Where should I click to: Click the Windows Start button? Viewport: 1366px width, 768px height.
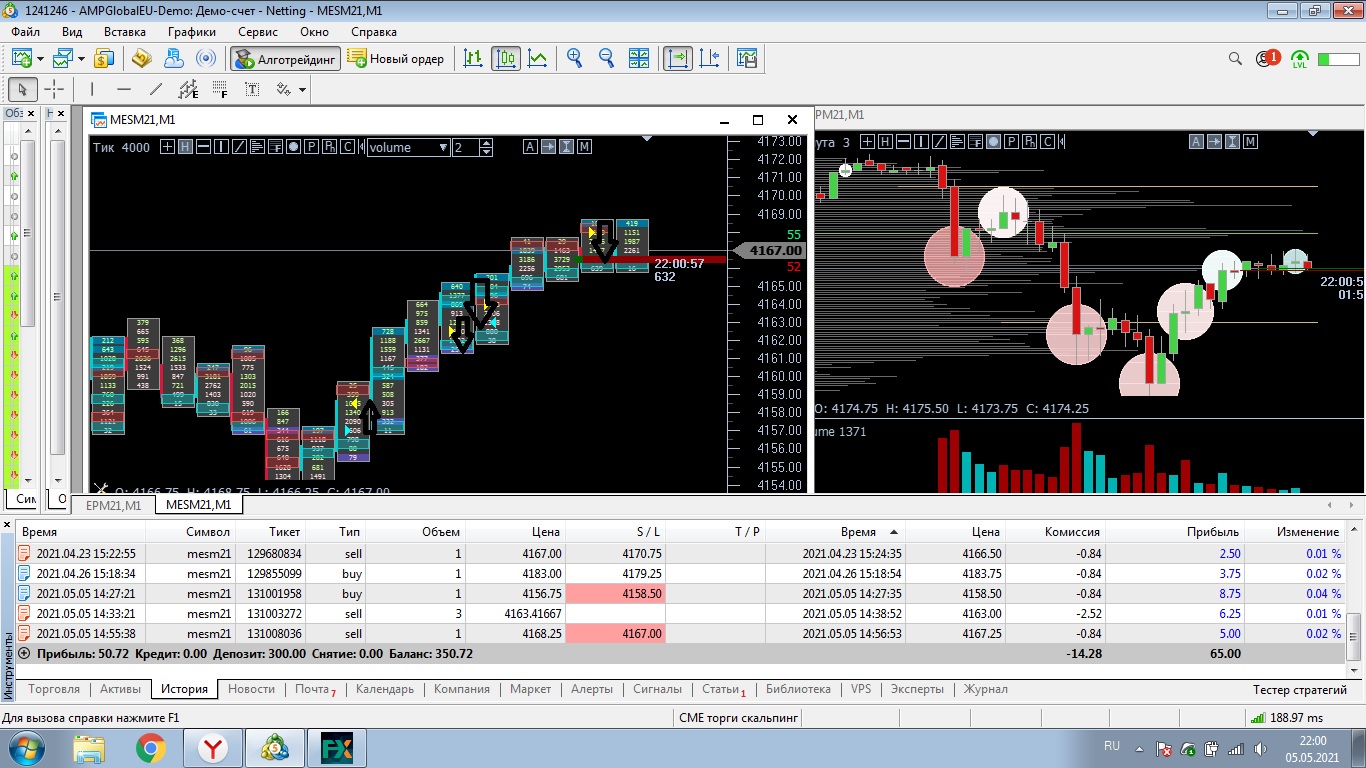tap(24, 747)
